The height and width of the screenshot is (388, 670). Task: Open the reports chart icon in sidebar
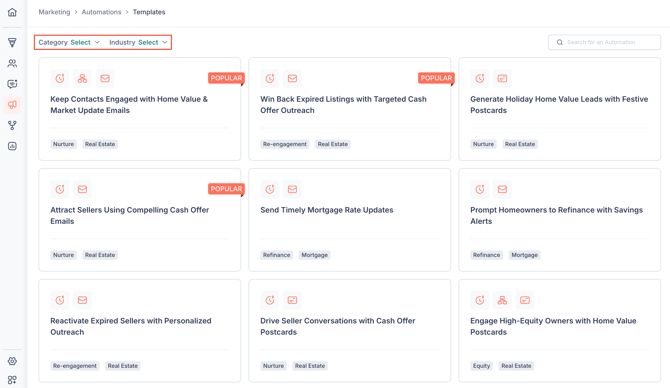coord(12,146)
